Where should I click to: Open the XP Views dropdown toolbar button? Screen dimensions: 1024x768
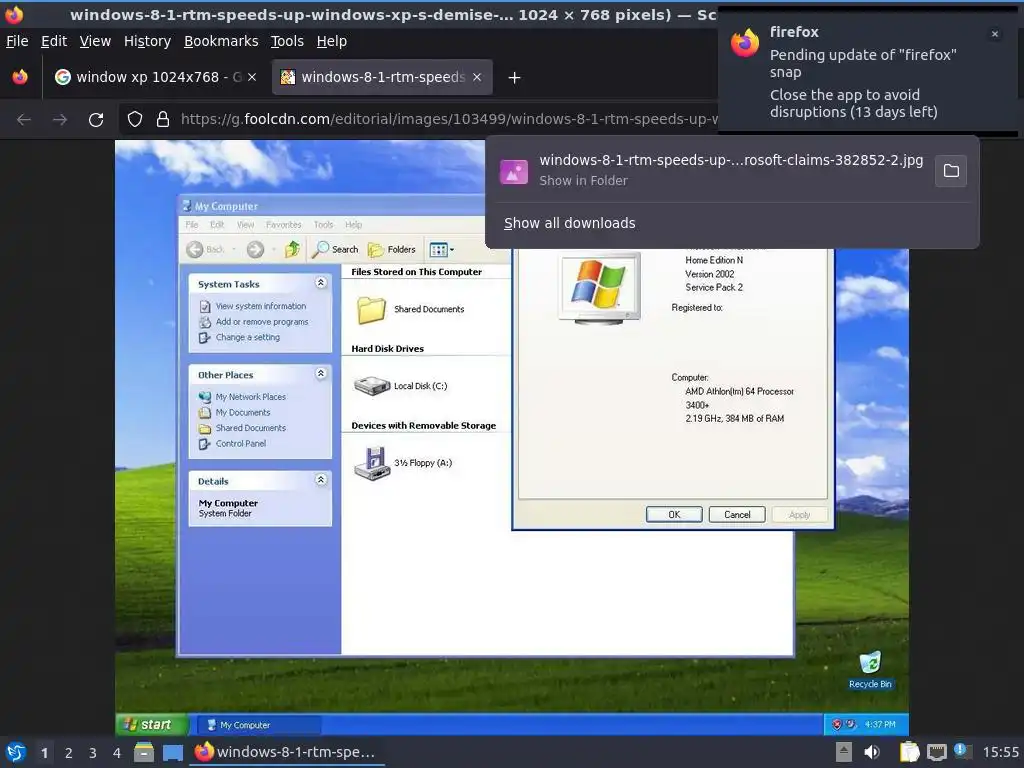441,249
